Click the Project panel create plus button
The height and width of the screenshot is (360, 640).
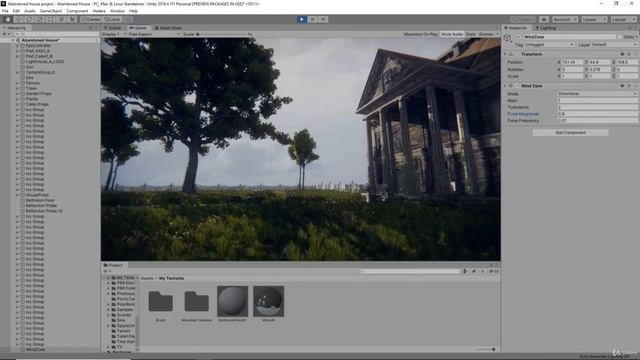(107, 271)
